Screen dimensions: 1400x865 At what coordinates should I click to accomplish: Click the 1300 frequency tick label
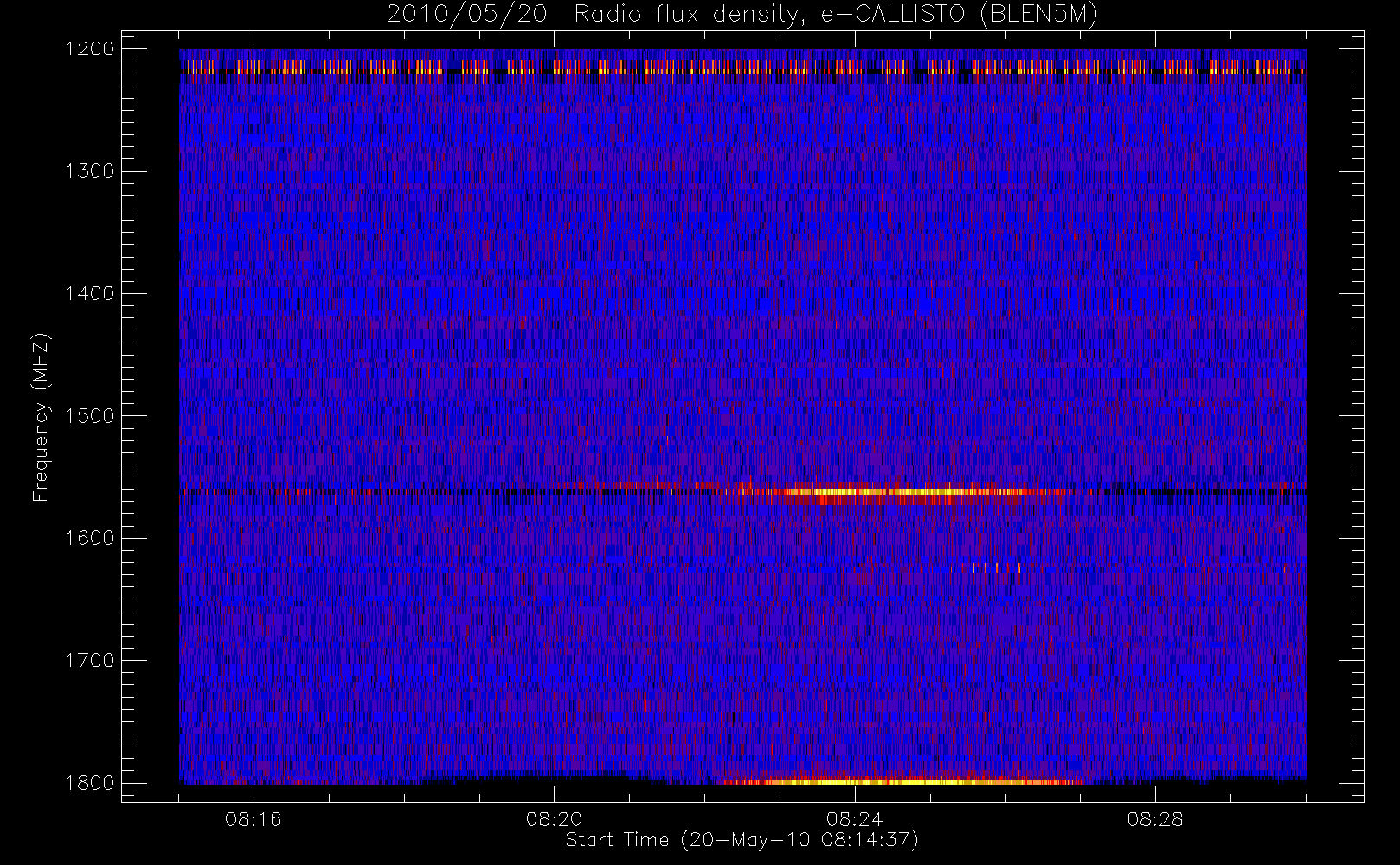click(x=90, y=171)
